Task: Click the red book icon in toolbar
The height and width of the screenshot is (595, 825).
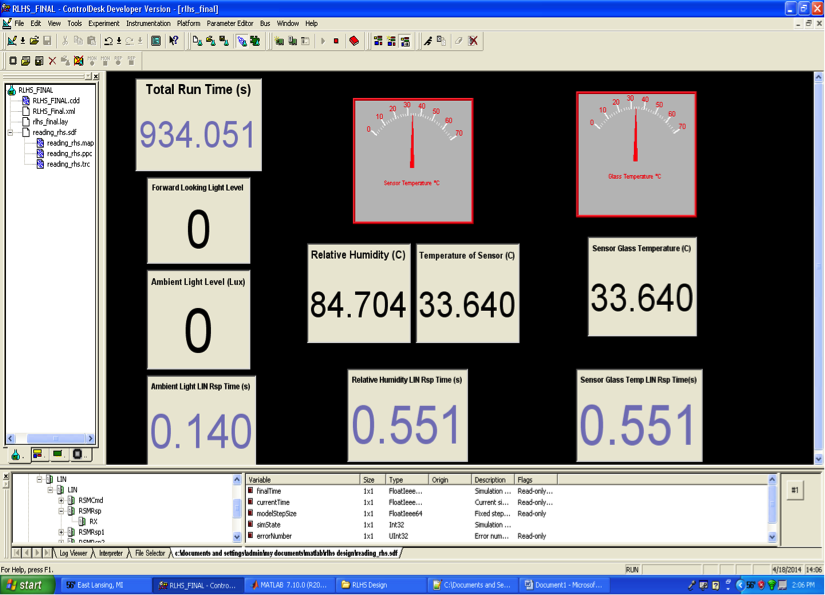Action: [x=354, y=41]
